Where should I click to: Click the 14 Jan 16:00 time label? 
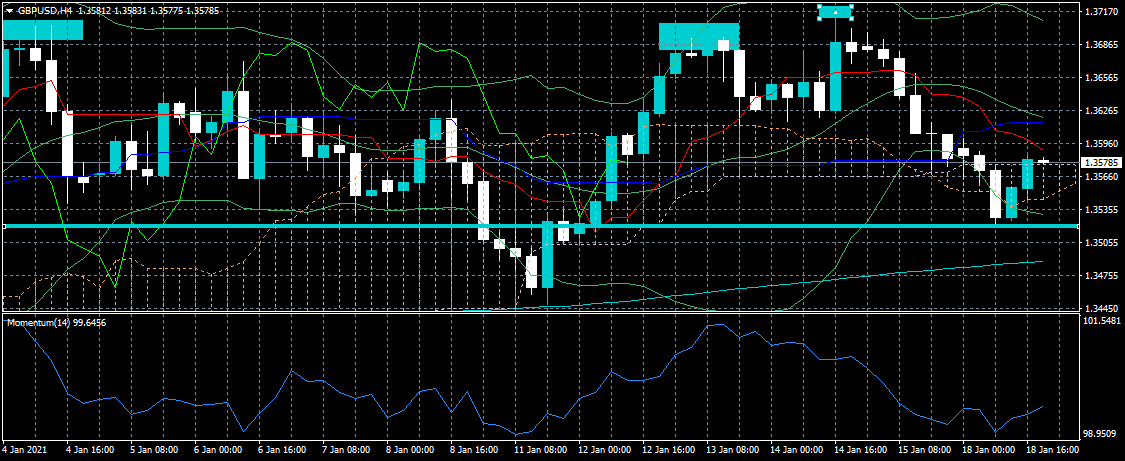[x=860, y=450]
